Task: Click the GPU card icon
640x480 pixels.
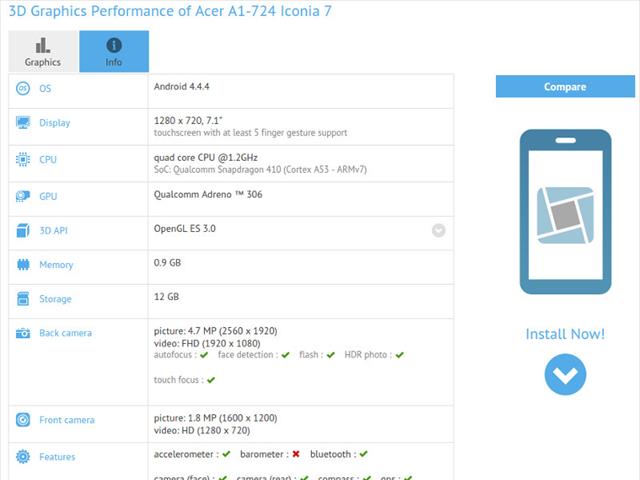Action: [23, 196]
